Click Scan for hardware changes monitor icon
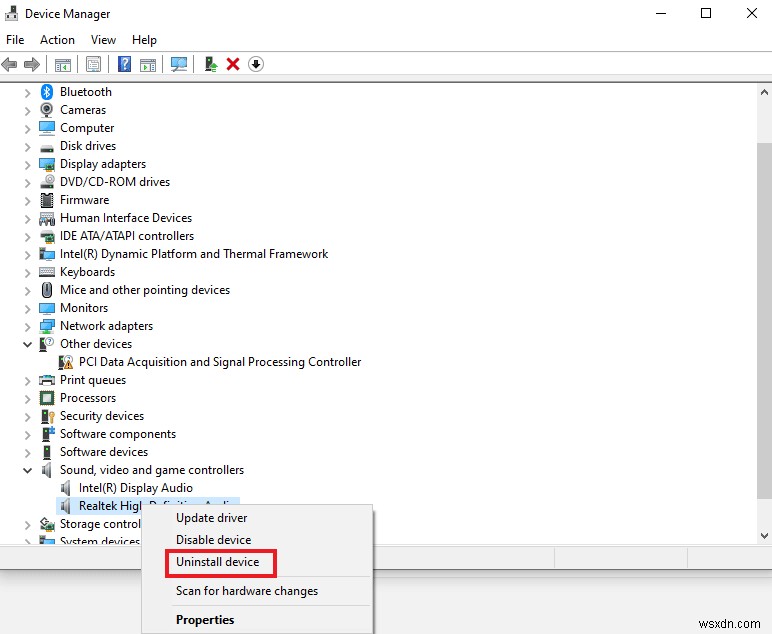 click(x=179, y=64)
